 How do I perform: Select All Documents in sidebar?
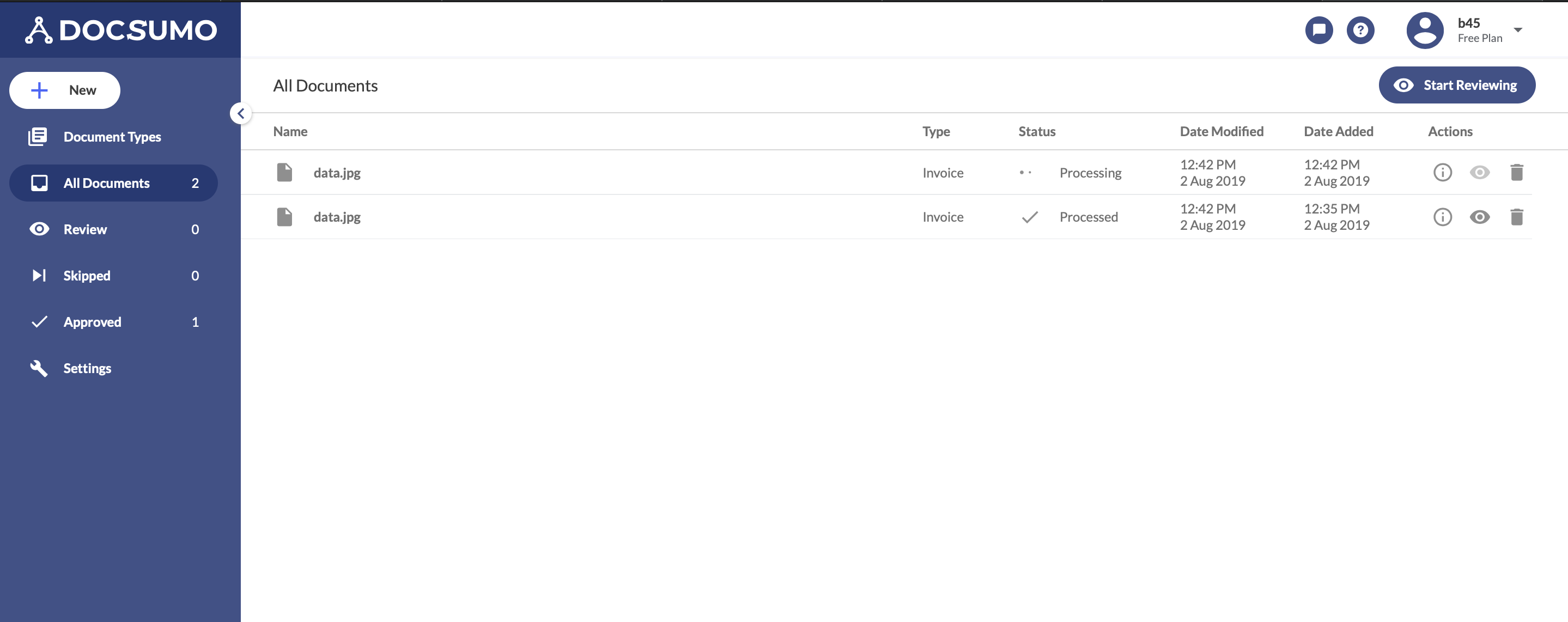point(113,183)
